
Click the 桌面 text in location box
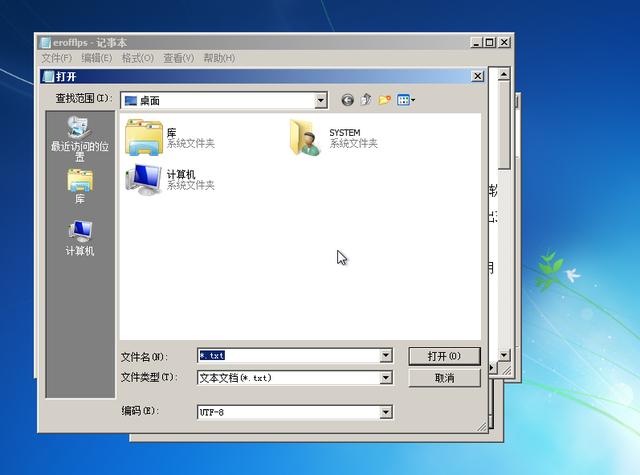coord(149,101)
